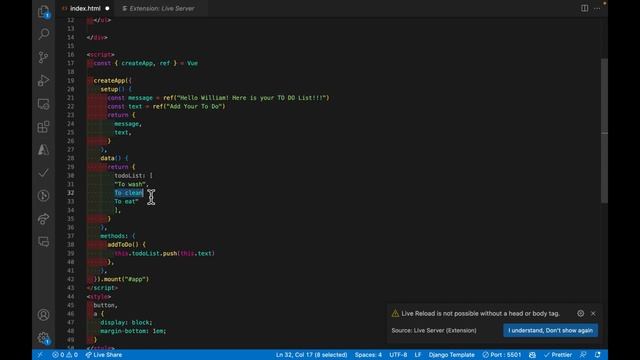640x360 pixels.
Task: Change end of line sequence LF
Action: click(x=418, y=355)
